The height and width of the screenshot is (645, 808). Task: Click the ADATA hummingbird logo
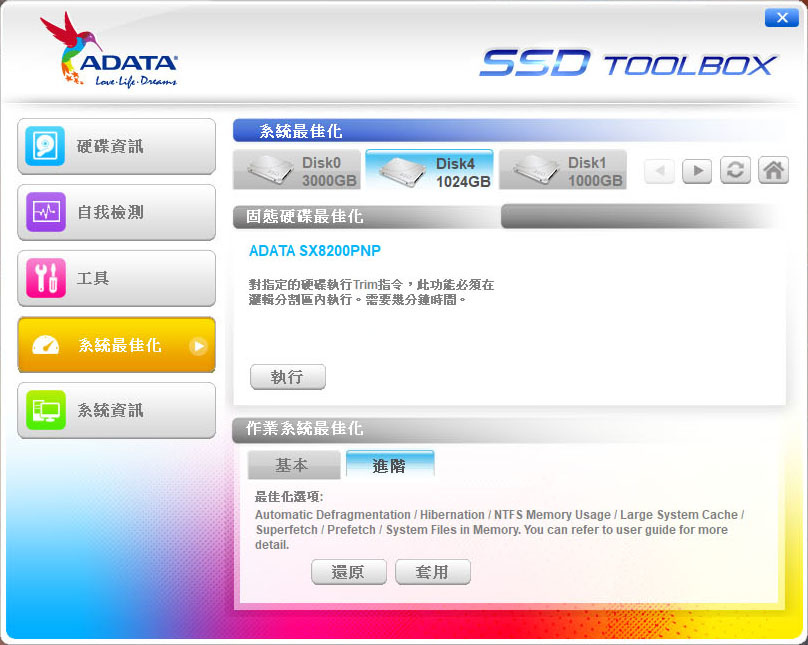(x=109, y=50)
